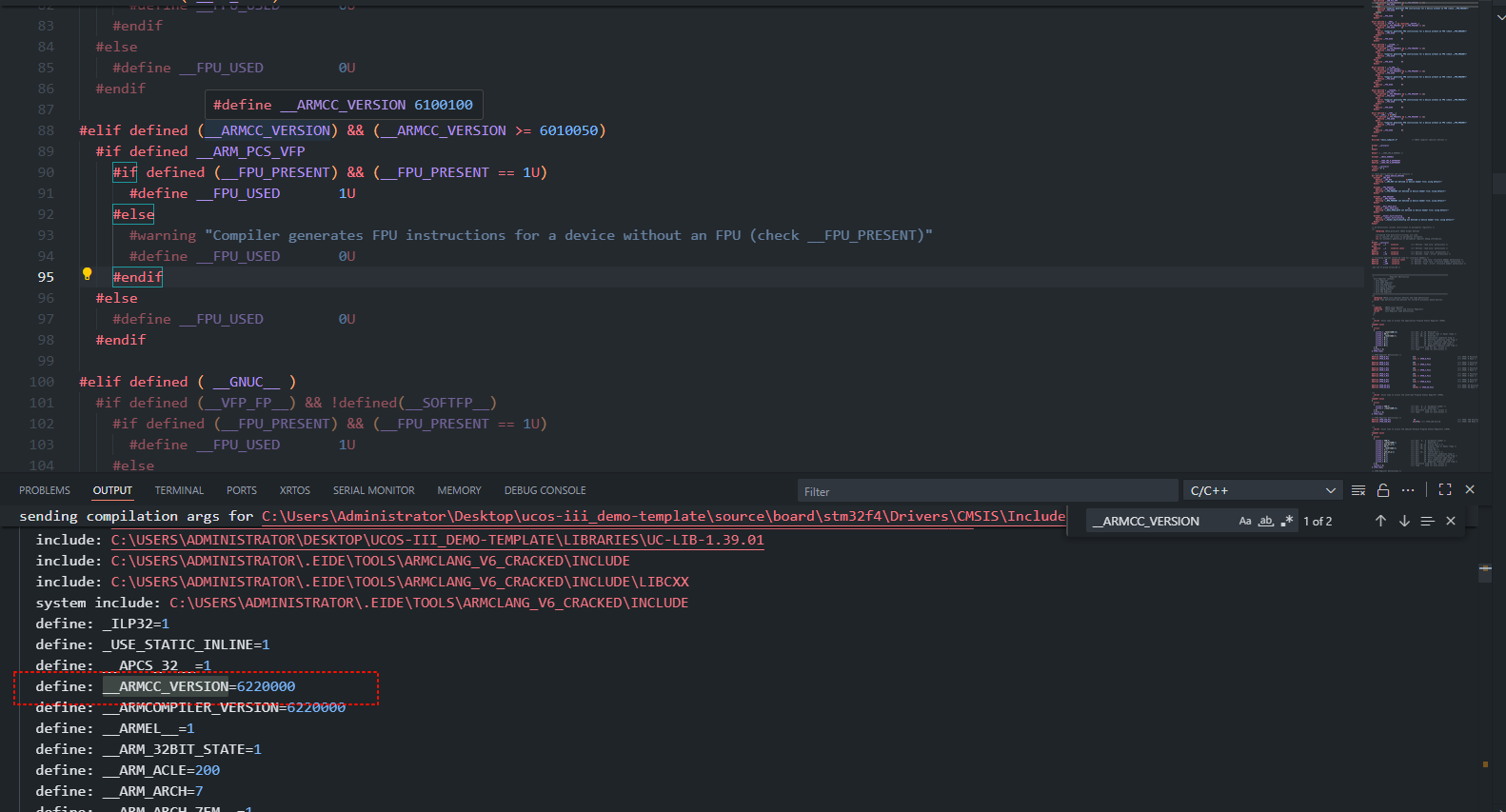The image size is (1506, 812).
Task: Click the output Filter input field
Action: click(986, 491)
